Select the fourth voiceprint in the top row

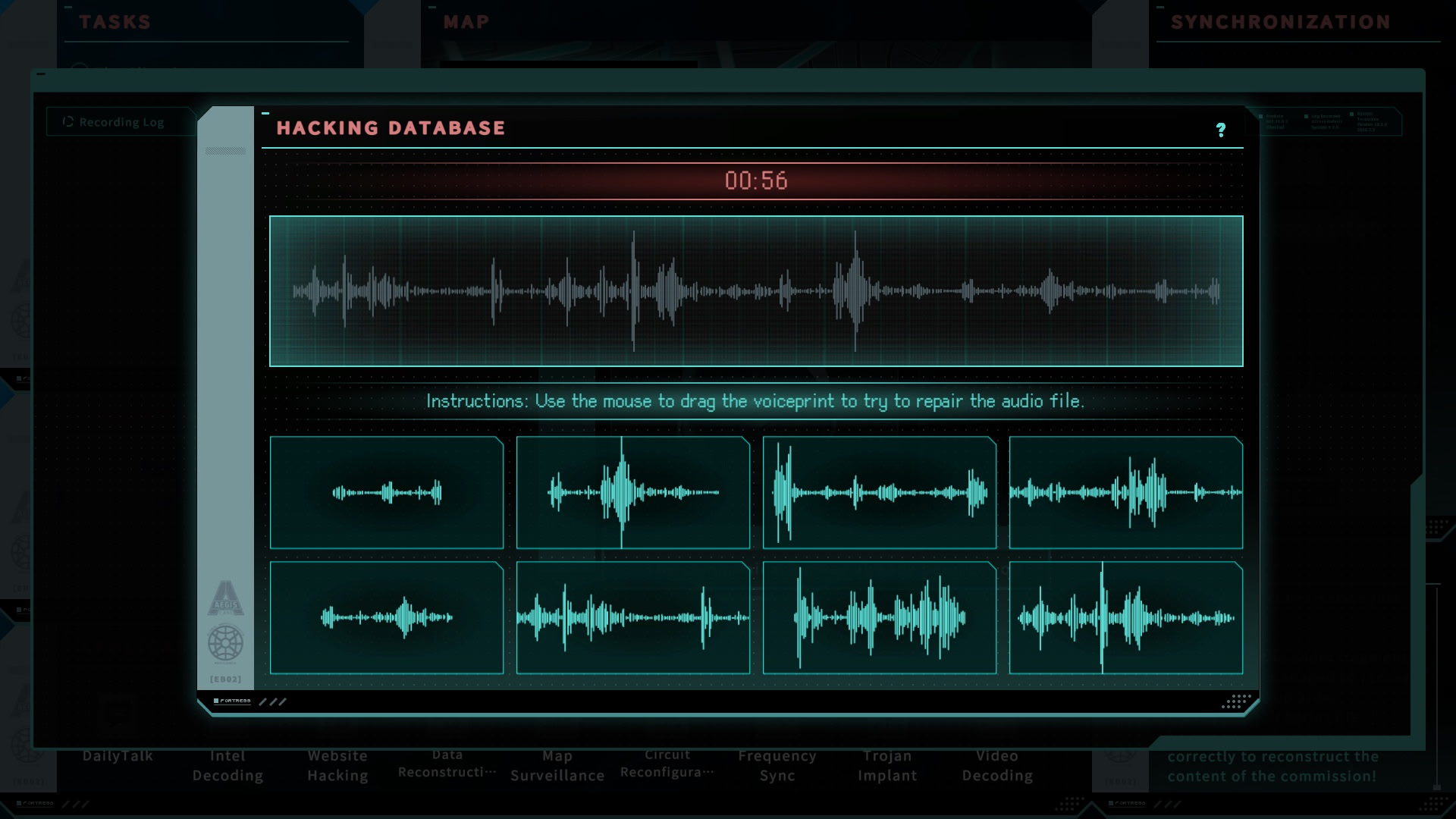(1126, 492)
